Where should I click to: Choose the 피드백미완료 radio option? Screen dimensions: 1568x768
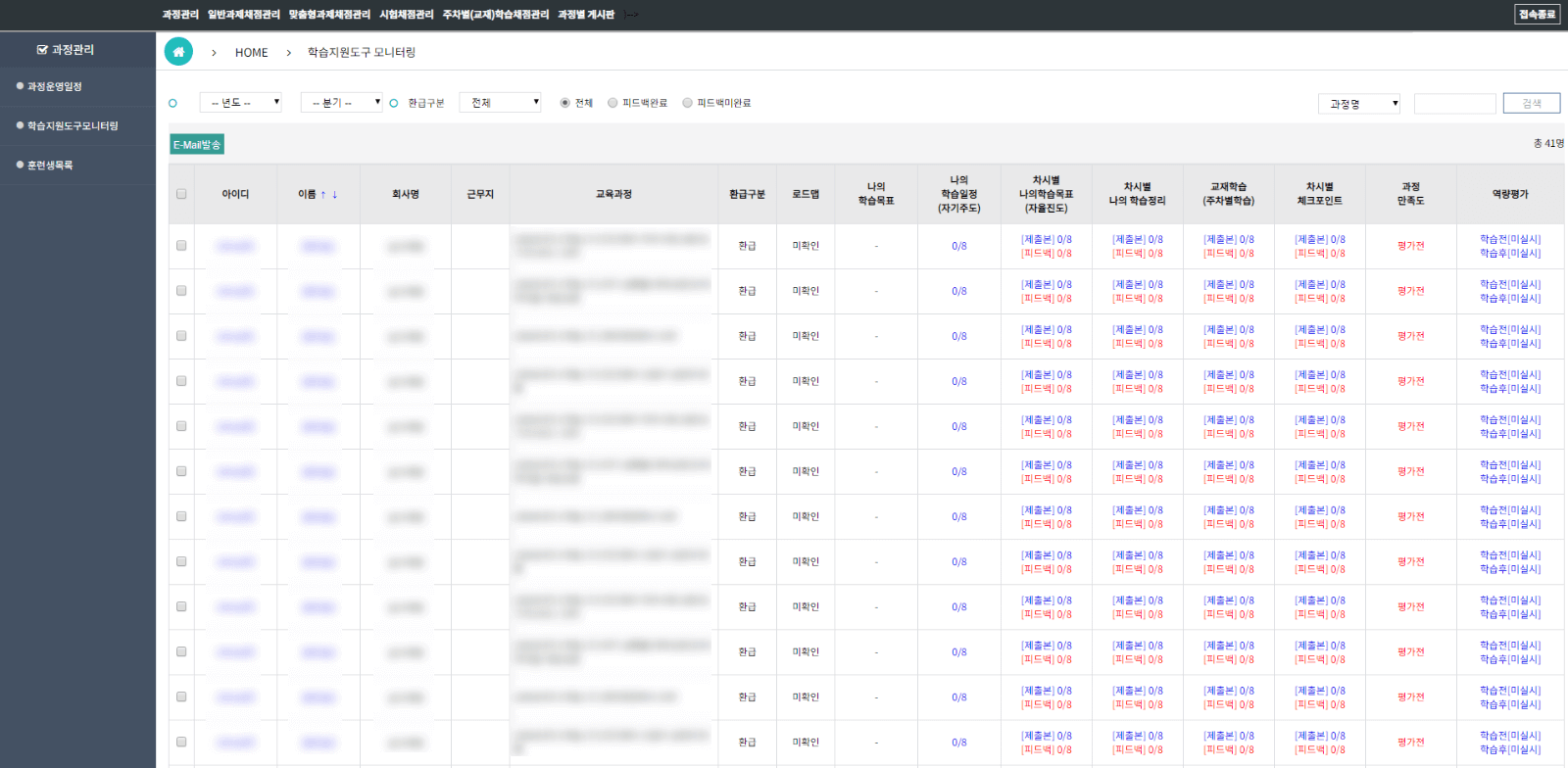[x=687, y=103]
